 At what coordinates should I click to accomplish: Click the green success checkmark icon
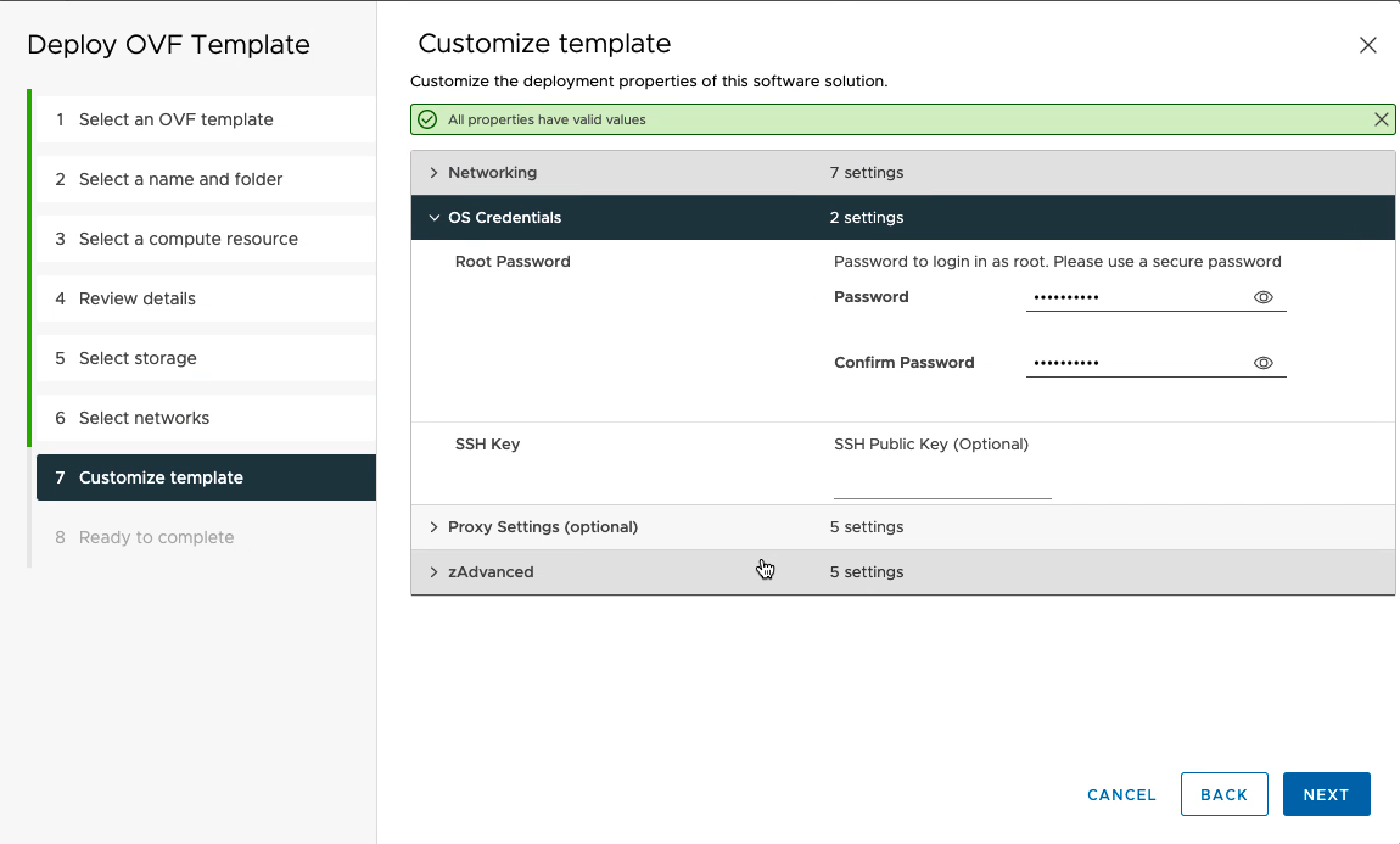click(x=427, y=119)
